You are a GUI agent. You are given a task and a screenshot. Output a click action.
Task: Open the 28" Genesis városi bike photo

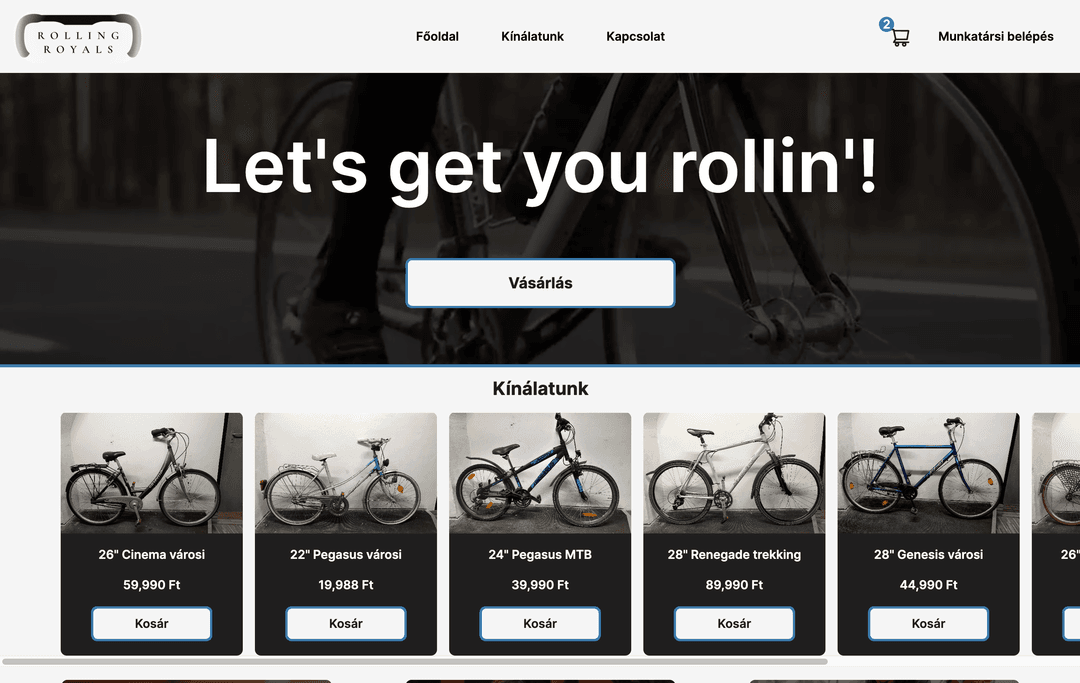click(928, 473)
